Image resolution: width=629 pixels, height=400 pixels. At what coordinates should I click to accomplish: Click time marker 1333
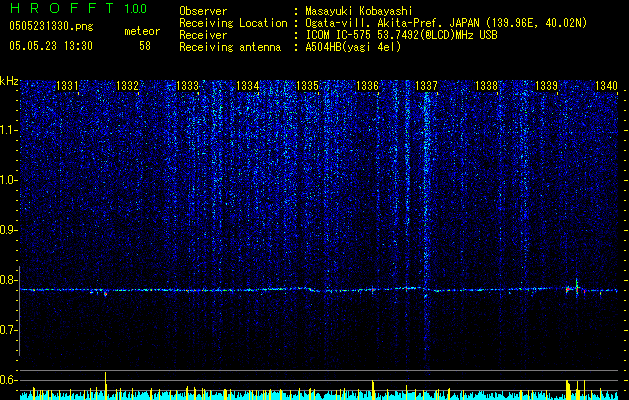(187, 85)
